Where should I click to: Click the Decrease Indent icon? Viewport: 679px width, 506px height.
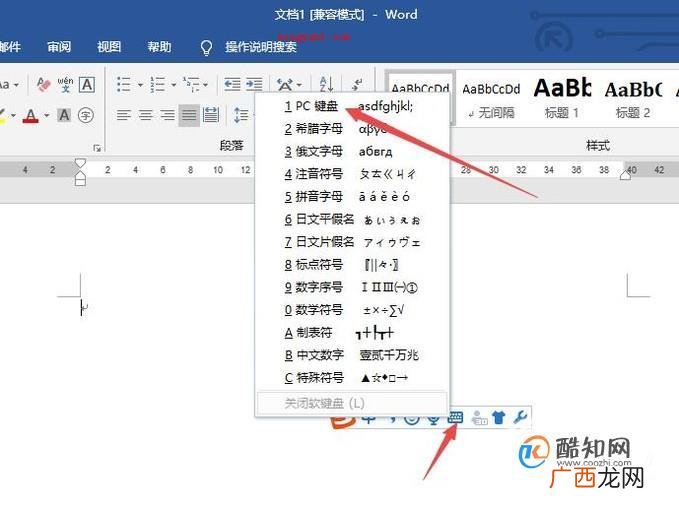coord(233,84)
